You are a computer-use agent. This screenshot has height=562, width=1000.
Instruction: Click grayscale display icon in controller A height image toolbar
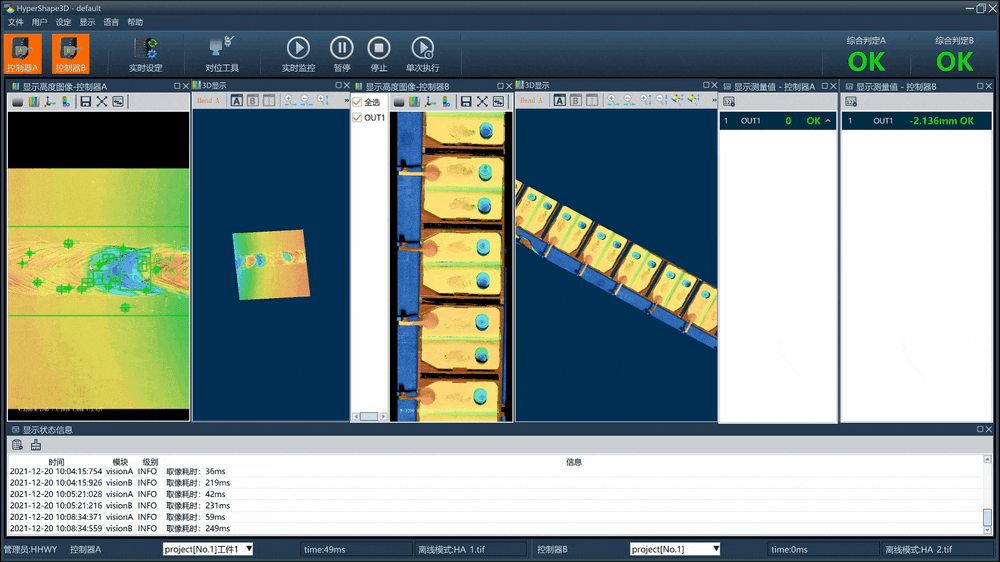18,101
